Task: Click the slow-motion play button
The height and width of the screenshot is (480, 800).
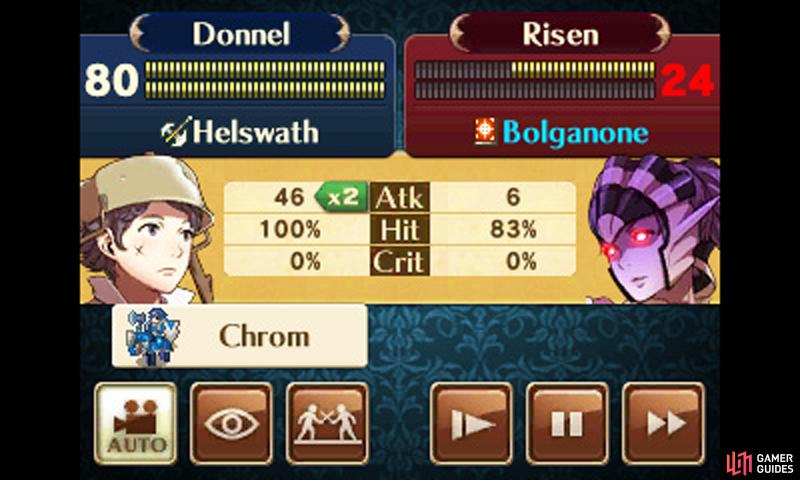Action: pyautogui.click(x=471, y=423)
